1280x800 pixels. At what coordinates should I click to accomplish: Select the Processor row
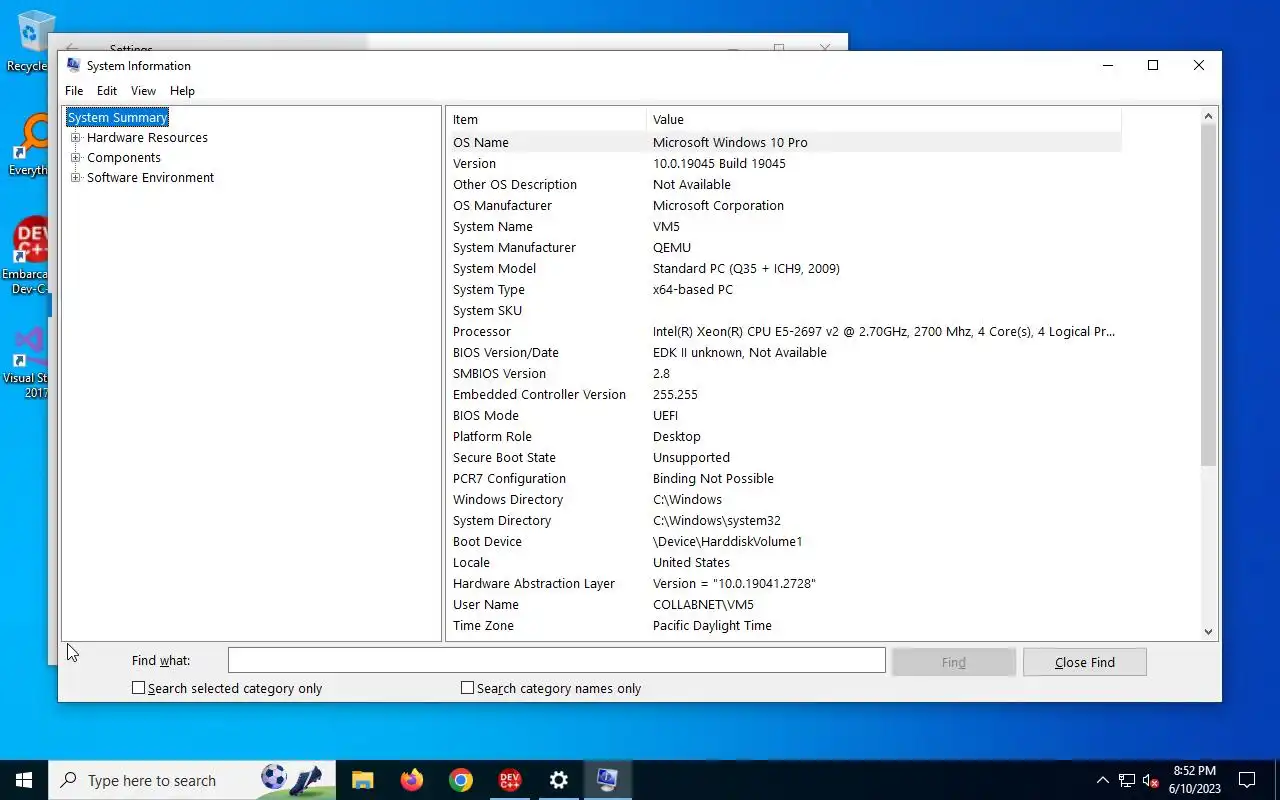(x=783, y=331)
